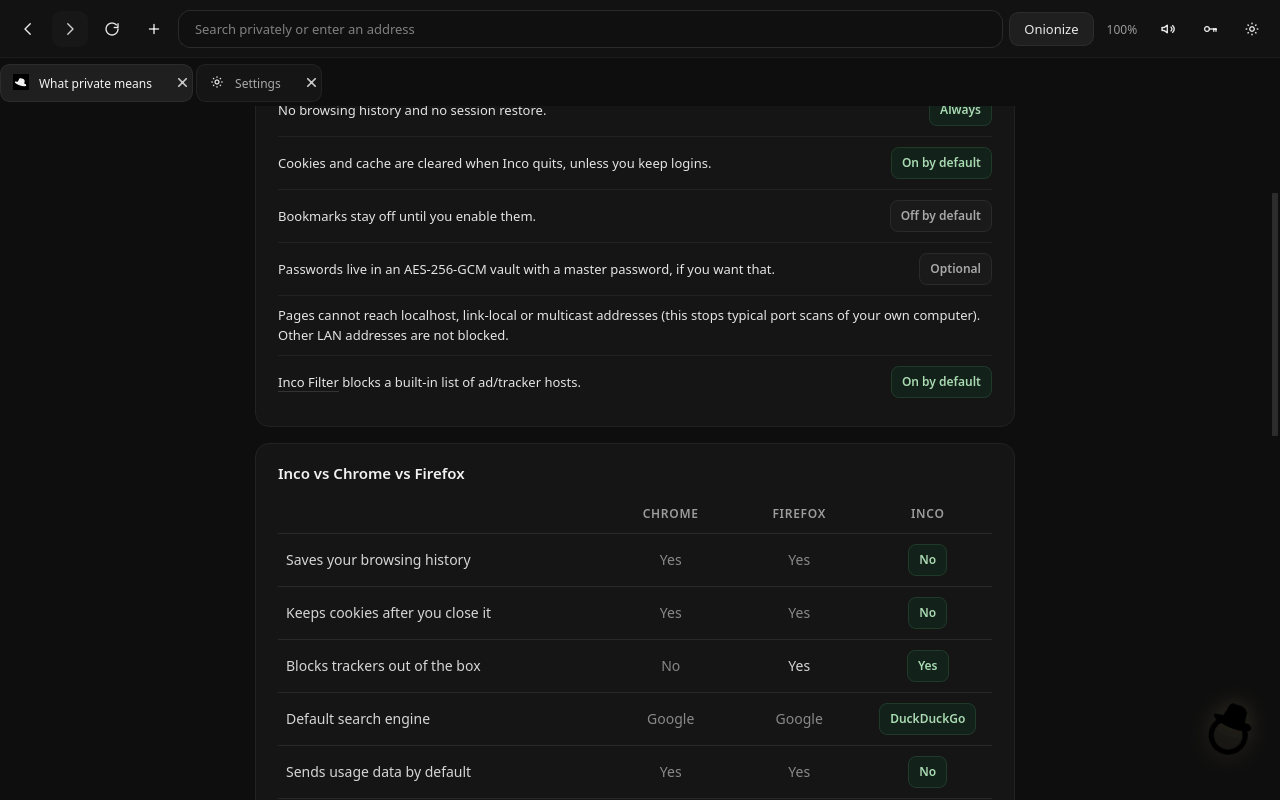This screenshot has height=800, width=1280.
Task: Click the Onionize button
Action: point(1051,29)
